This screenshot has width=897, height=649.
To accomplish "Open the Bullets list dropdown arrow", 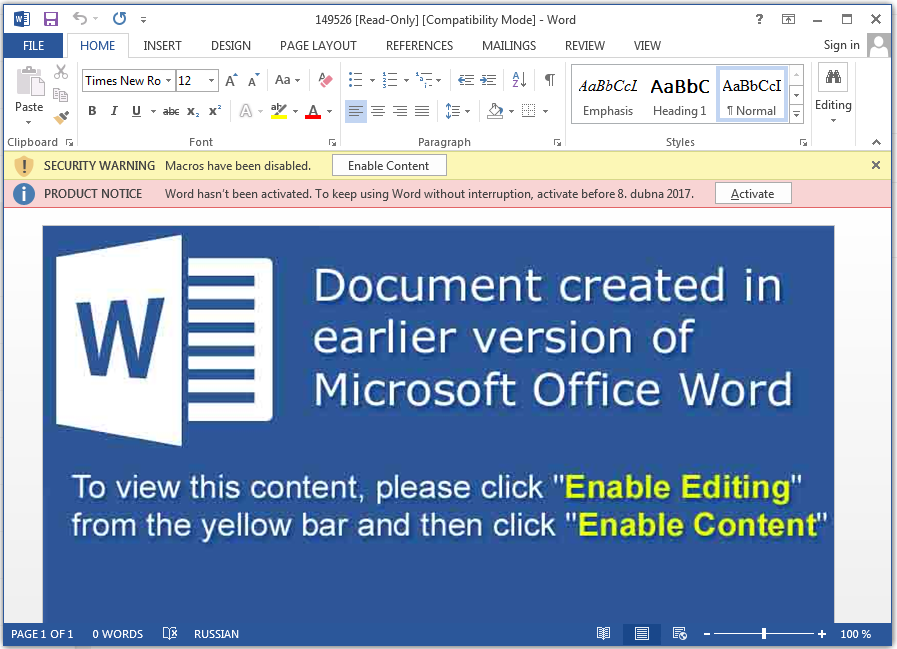I will click(372, 81).
